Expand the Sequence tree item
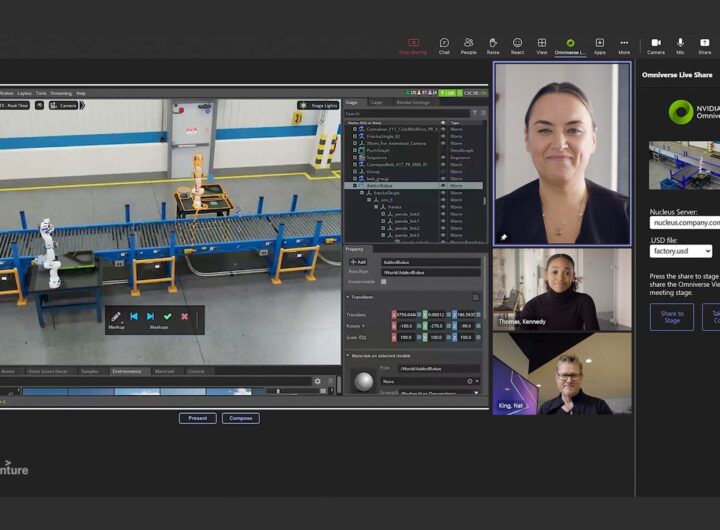This screenshot has height=530, width=720. (355, 158)
